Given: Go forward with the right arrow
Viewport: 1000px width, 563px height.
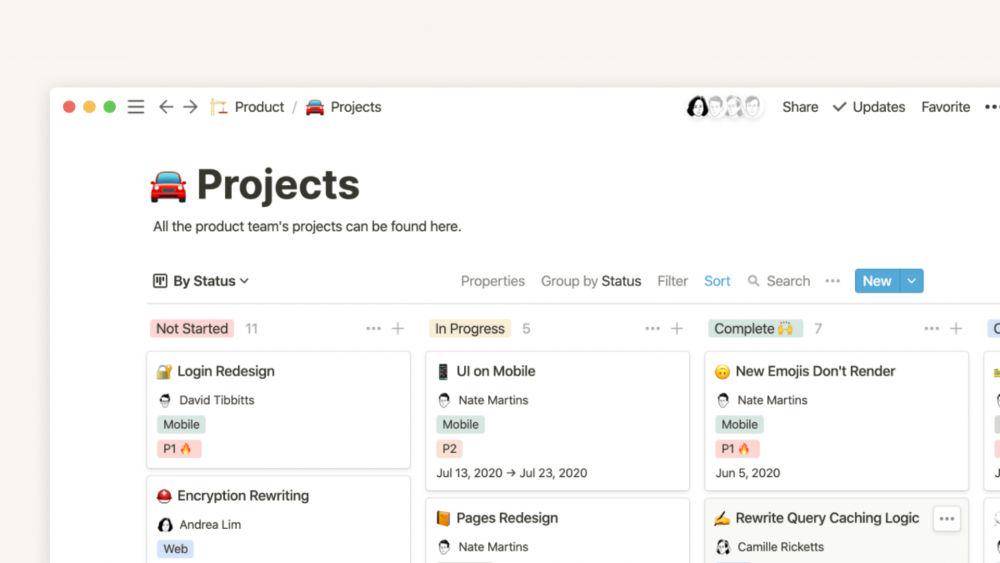Looking at the screenshot, I should (x=190, y=106).
